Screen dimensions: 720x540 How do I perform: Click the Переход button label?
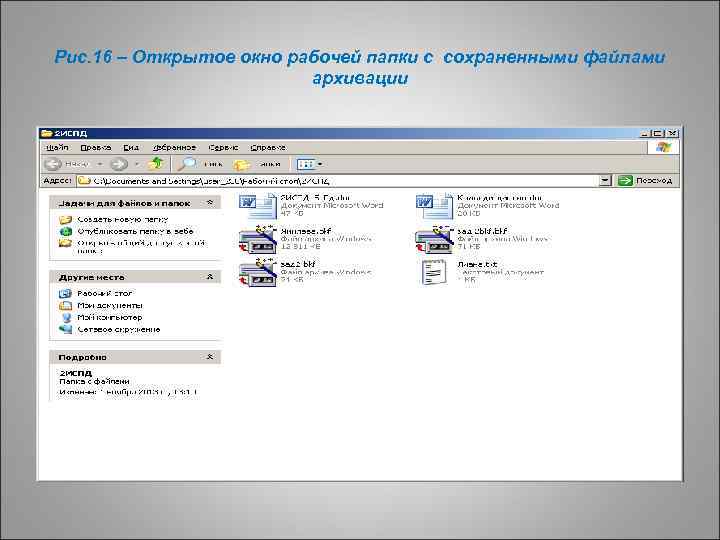[654, 180]
